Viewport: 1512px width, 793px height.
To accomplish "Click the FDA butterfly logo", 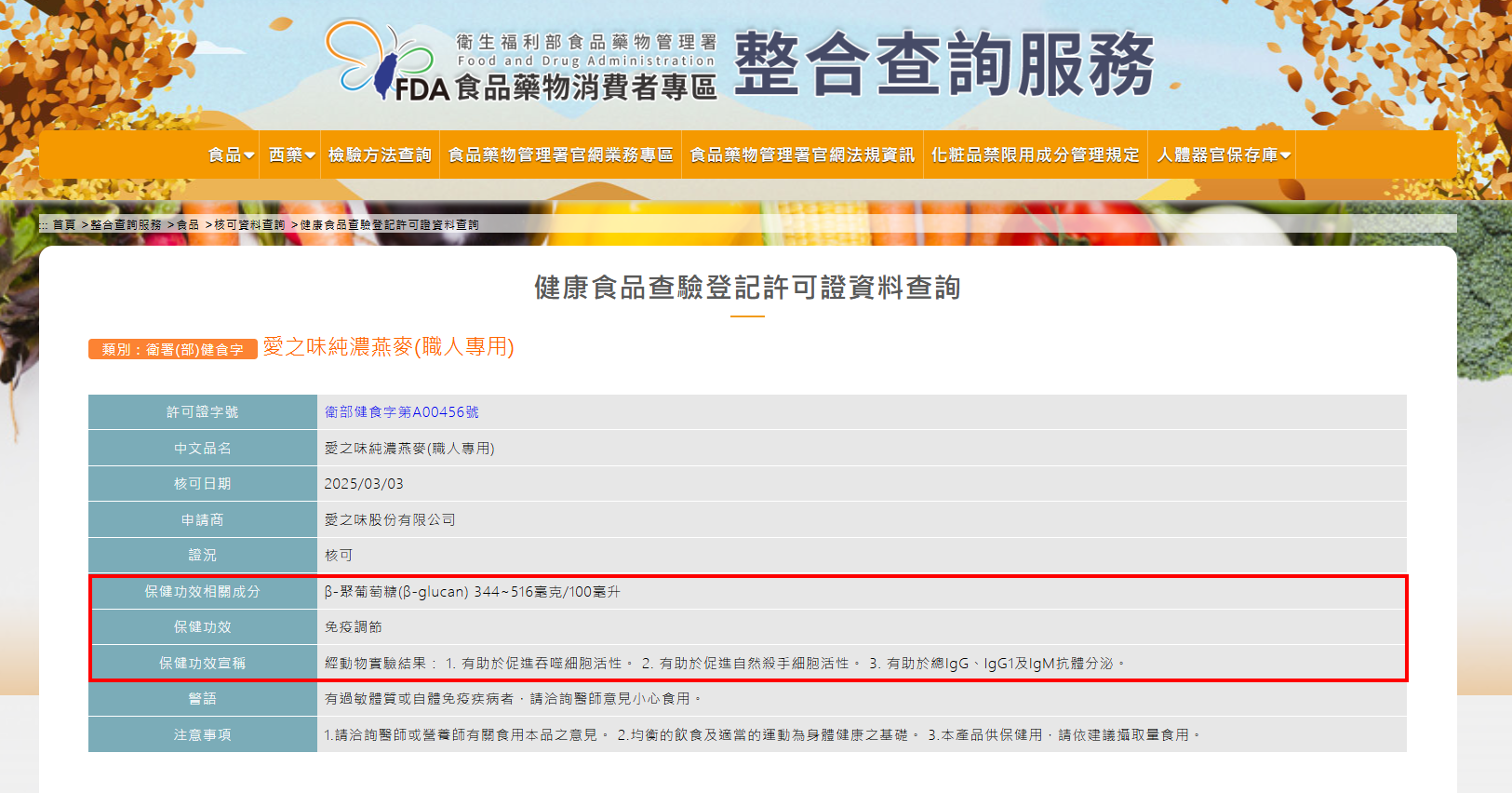I will point(388,60).
